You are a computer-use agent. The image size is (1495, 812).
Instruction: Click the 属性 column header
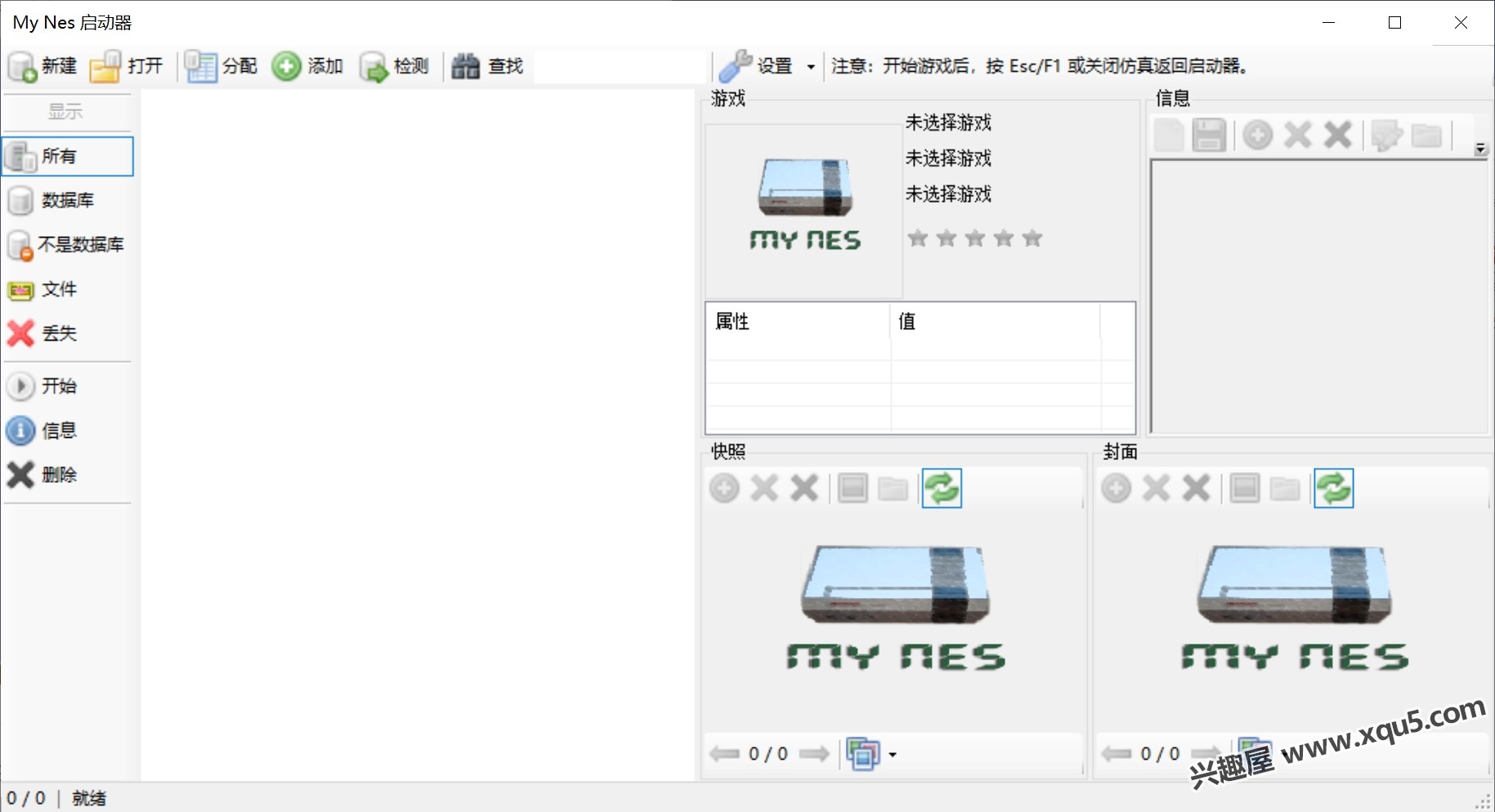pos(798,321)
